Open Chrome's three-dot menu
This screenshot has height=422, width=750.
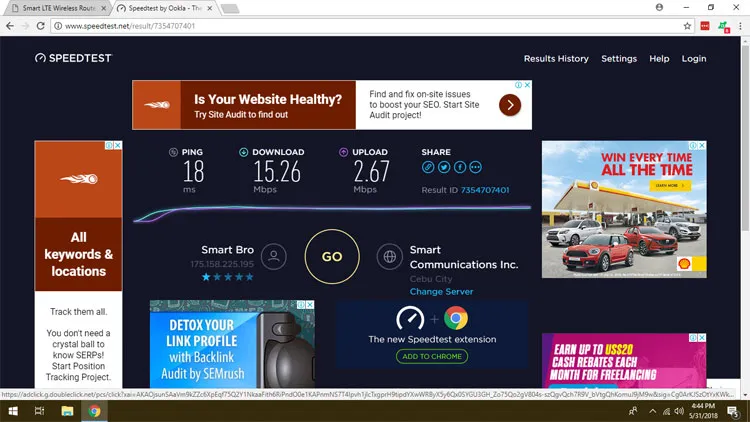(x=740, y=26)
